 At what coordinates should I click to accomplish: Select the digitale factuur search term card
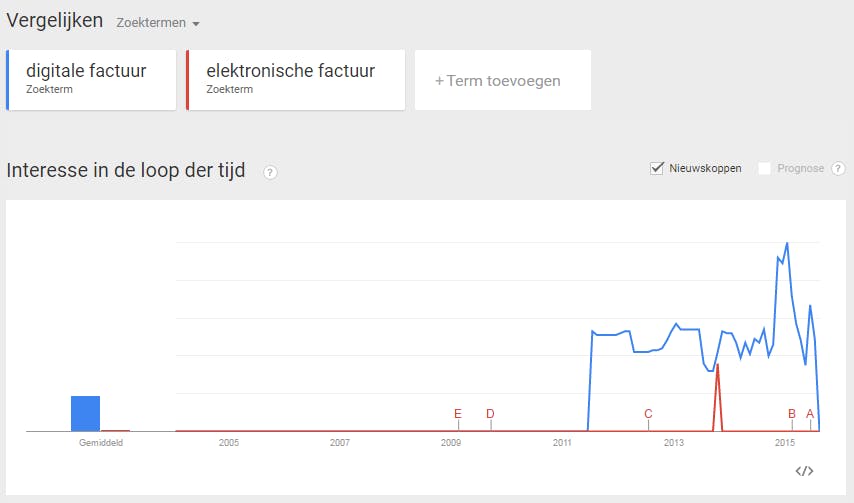tap(92, 80)
